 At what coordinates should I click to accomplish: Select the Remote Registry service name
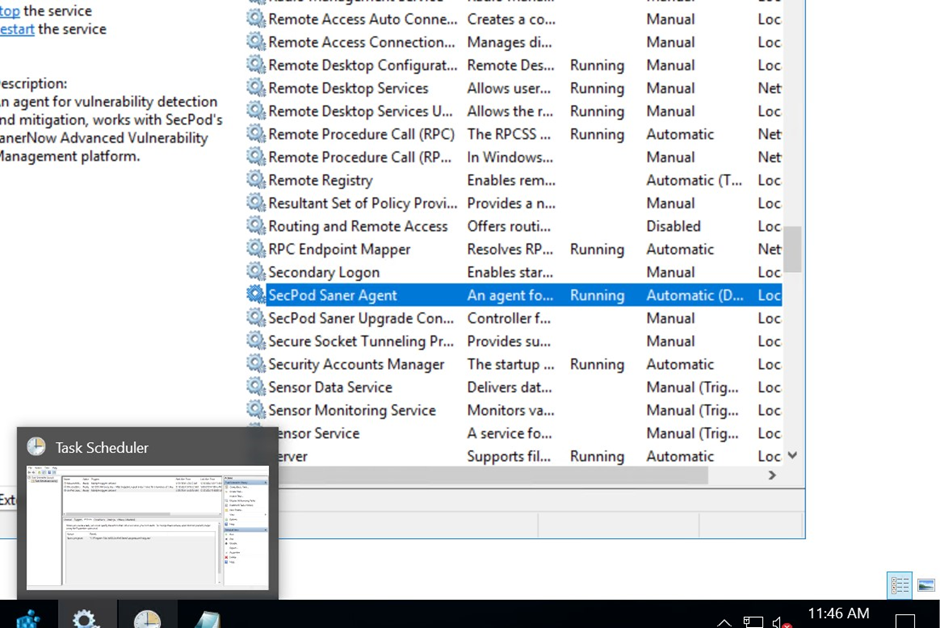point(320,180)
